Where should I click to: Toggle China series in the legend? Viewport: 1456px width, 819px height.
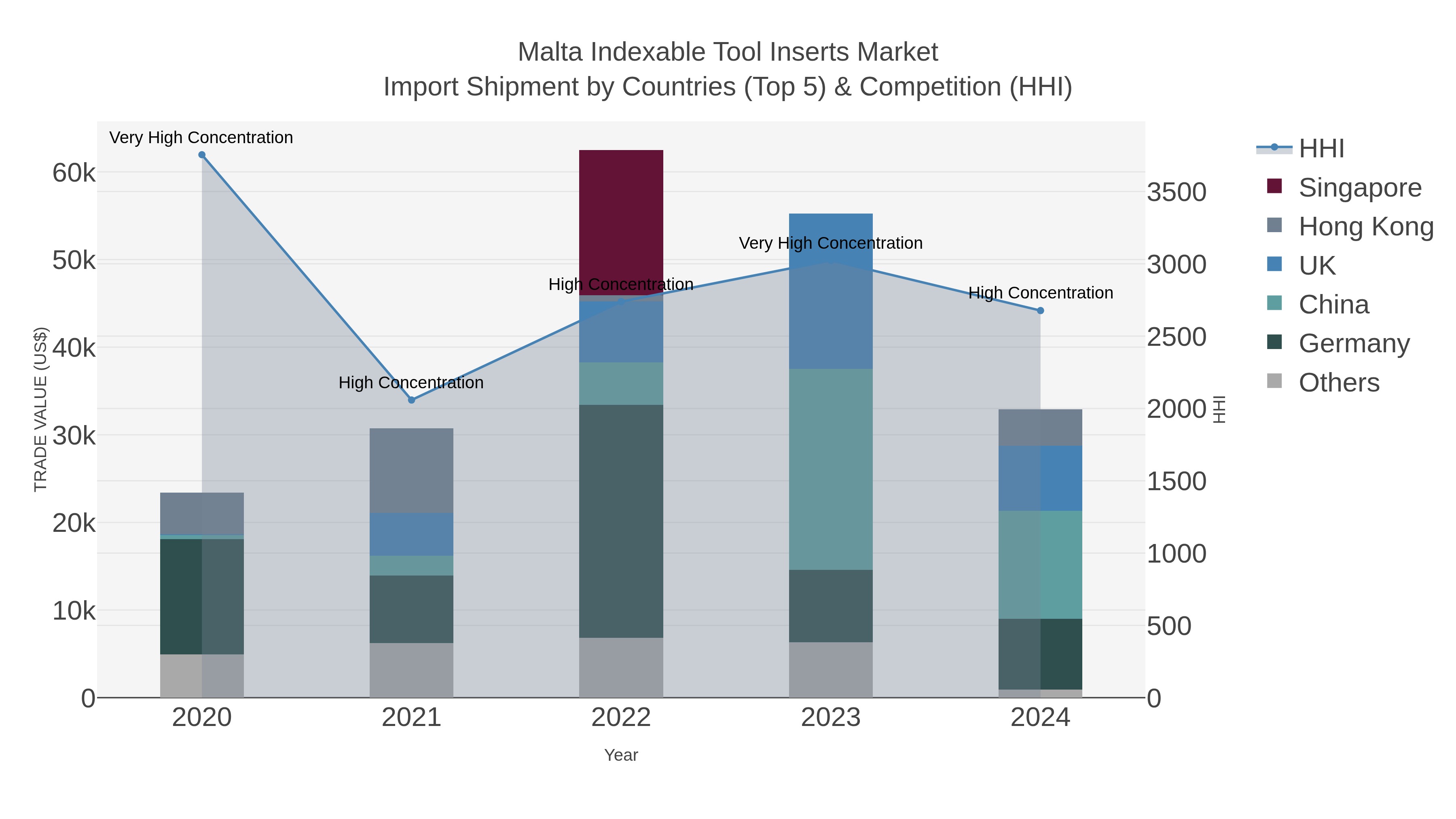coord(1318,304)
